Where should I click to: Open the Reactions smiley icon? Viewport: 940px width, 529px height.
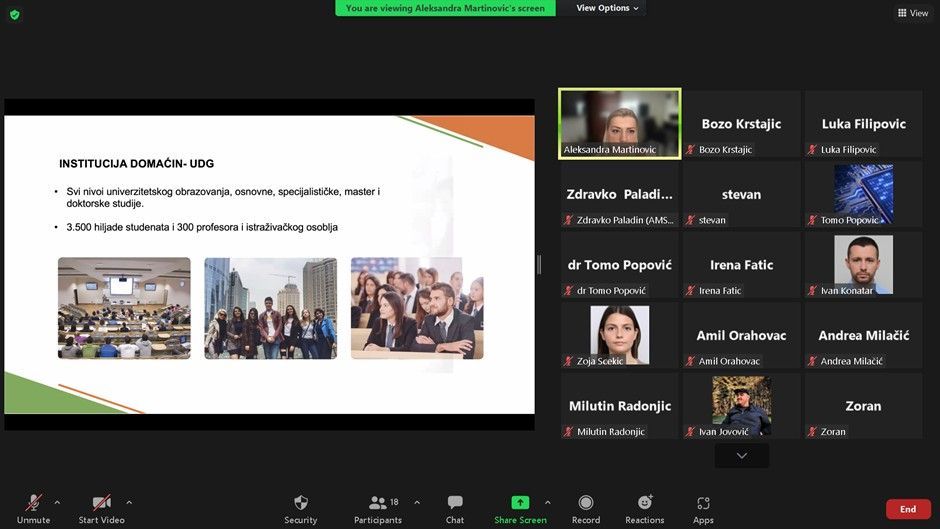coord(645,503)
